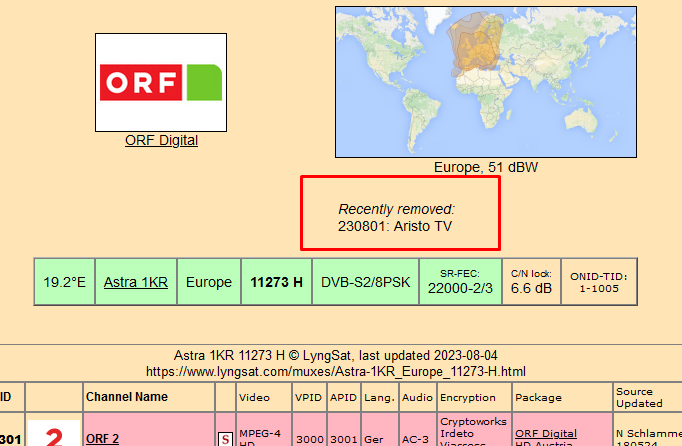Click the lyngsat.com muxes URL text
Screen dimensions: 682x446
[335, 372]
